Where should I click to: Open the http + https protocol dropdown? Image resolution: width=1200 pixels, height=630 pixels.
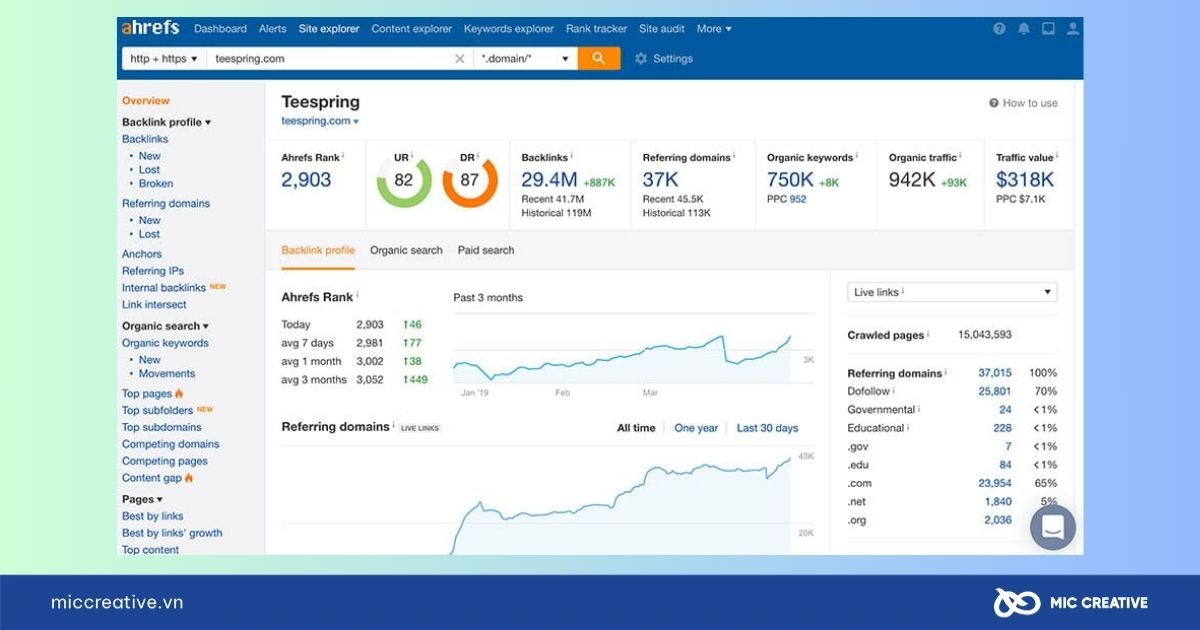coord(164,59)
